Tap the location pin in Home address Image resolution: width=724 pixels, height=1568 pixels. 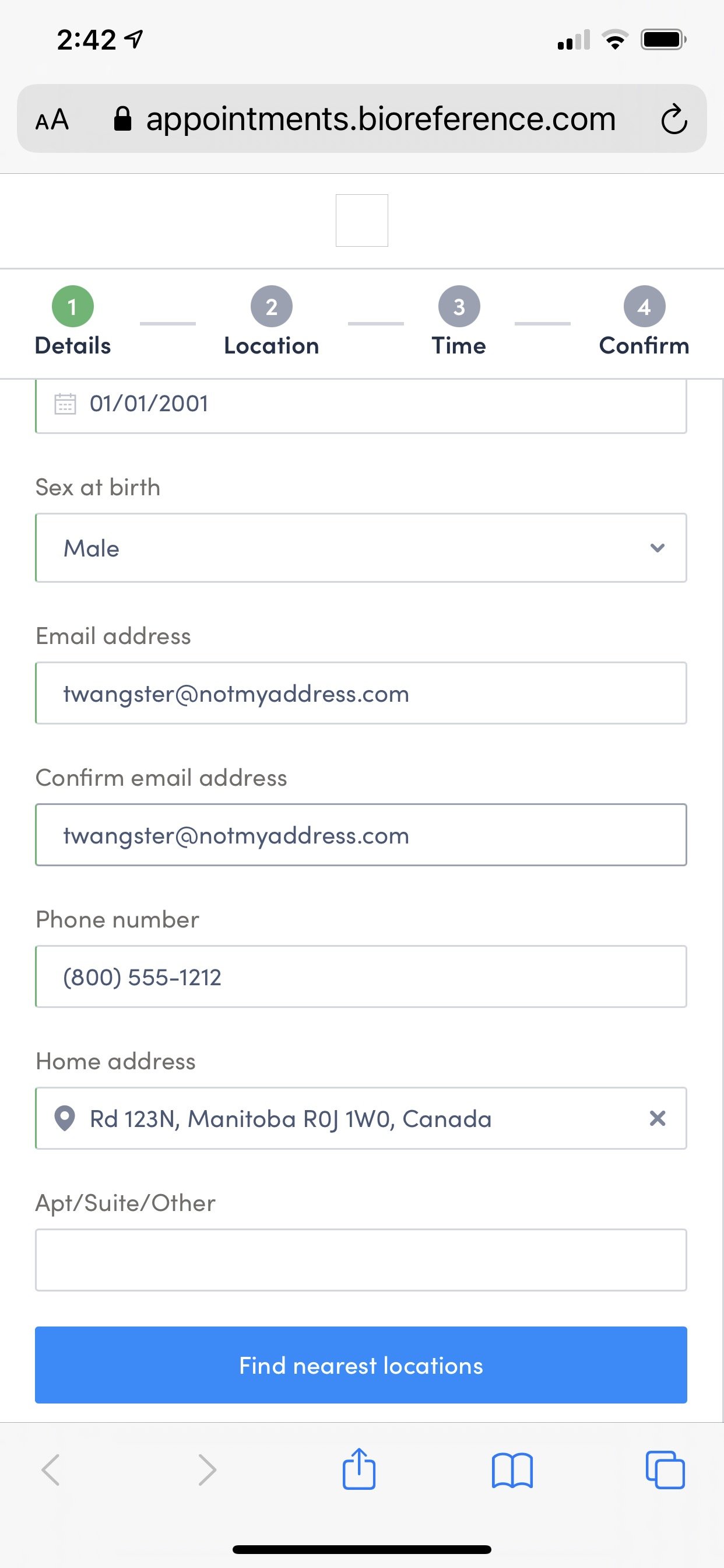pos(65,1118)
